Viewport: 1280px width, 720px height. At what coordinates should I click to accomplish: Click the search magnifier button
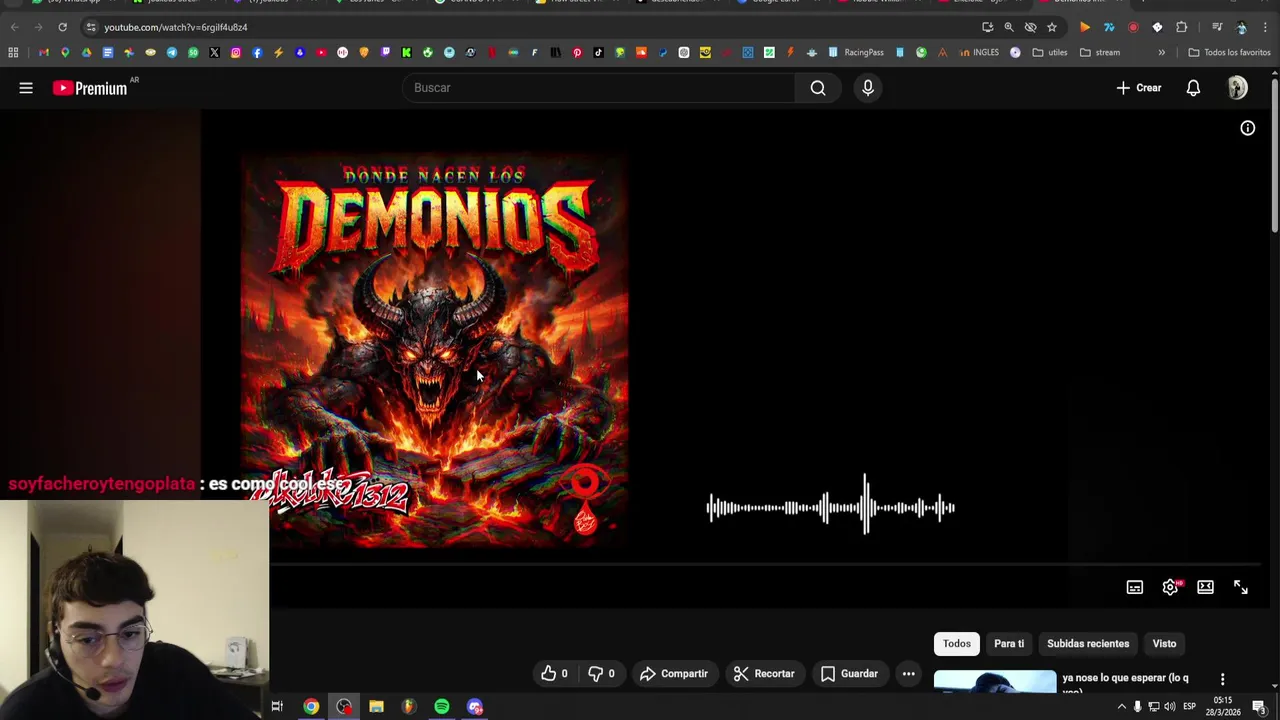(x=818, y=88)
